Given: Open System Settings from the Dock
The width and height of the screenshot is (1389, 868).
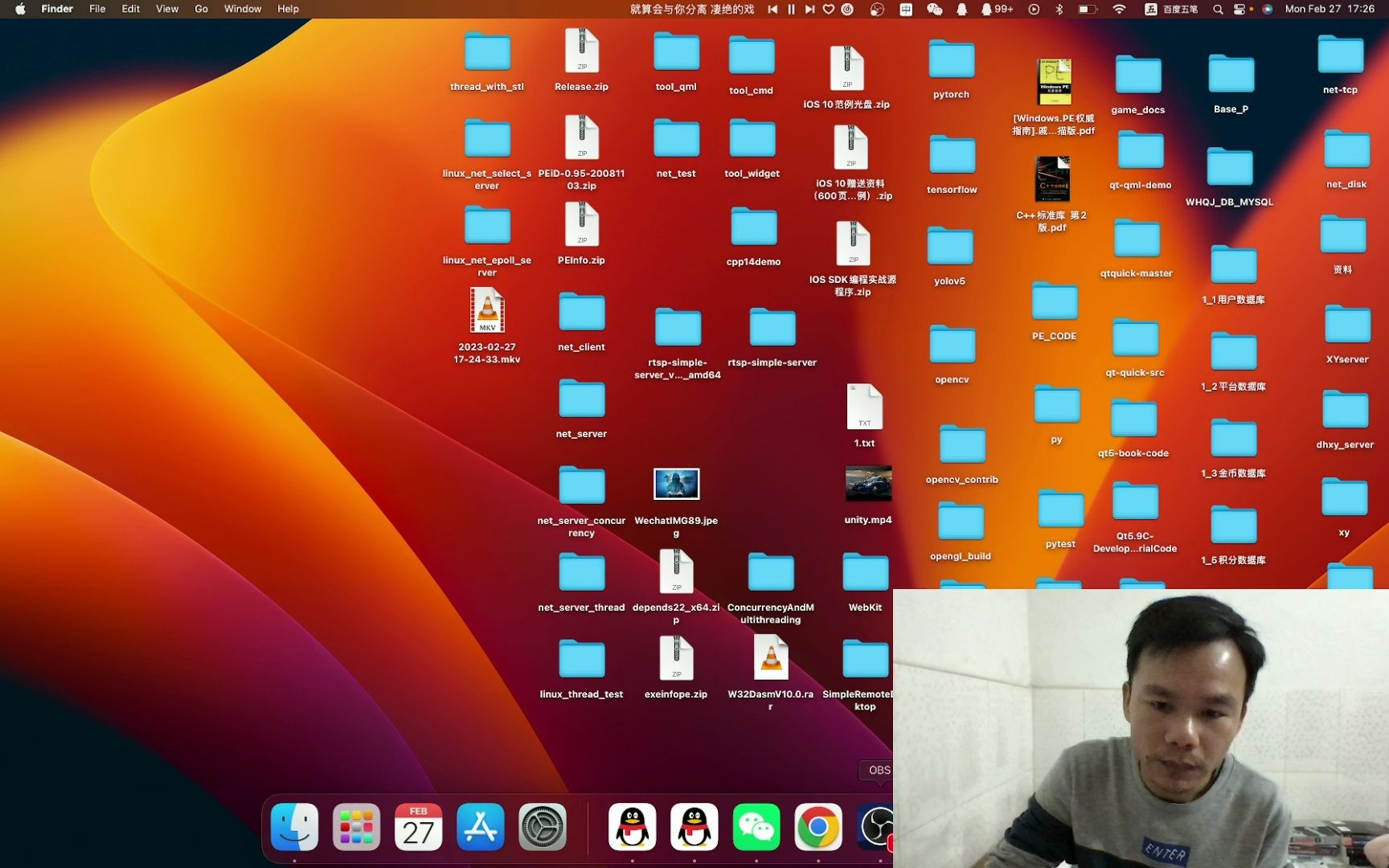Looking at the screenshot, I should (x=543, y=827).
